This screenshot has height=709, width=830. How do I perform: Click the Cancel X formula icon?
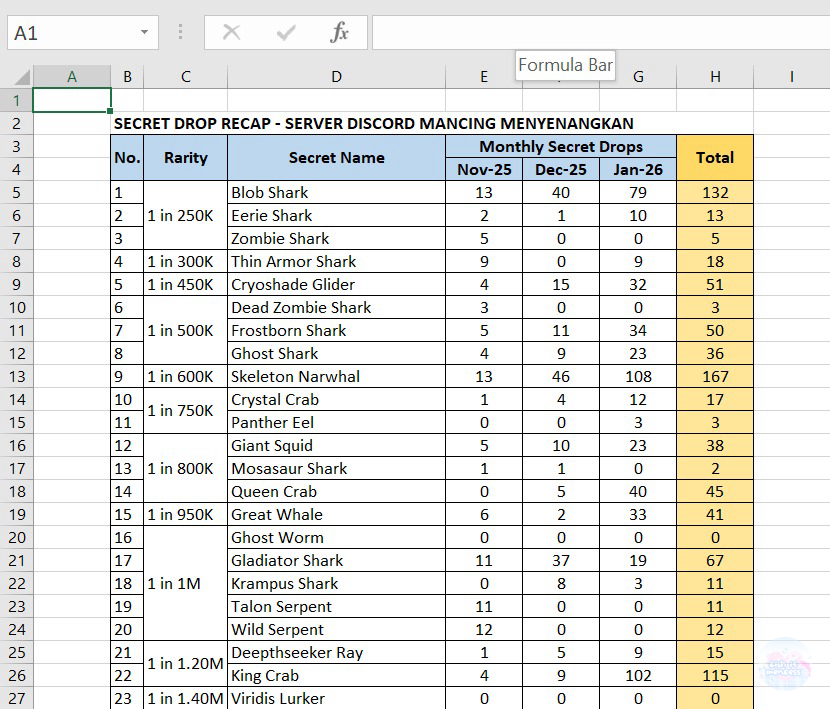coord(231,32)
